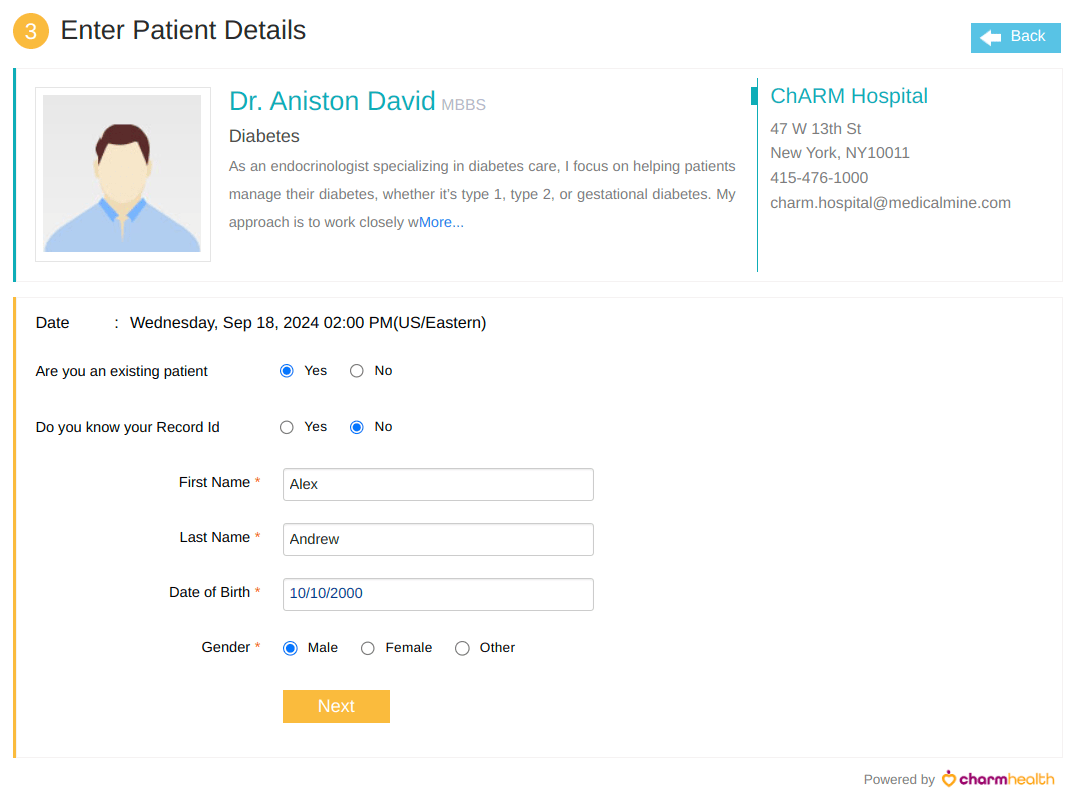Click the Enter Patient Details heading
The height and width of the screenshot is (805, 1073).
point(183,30)
